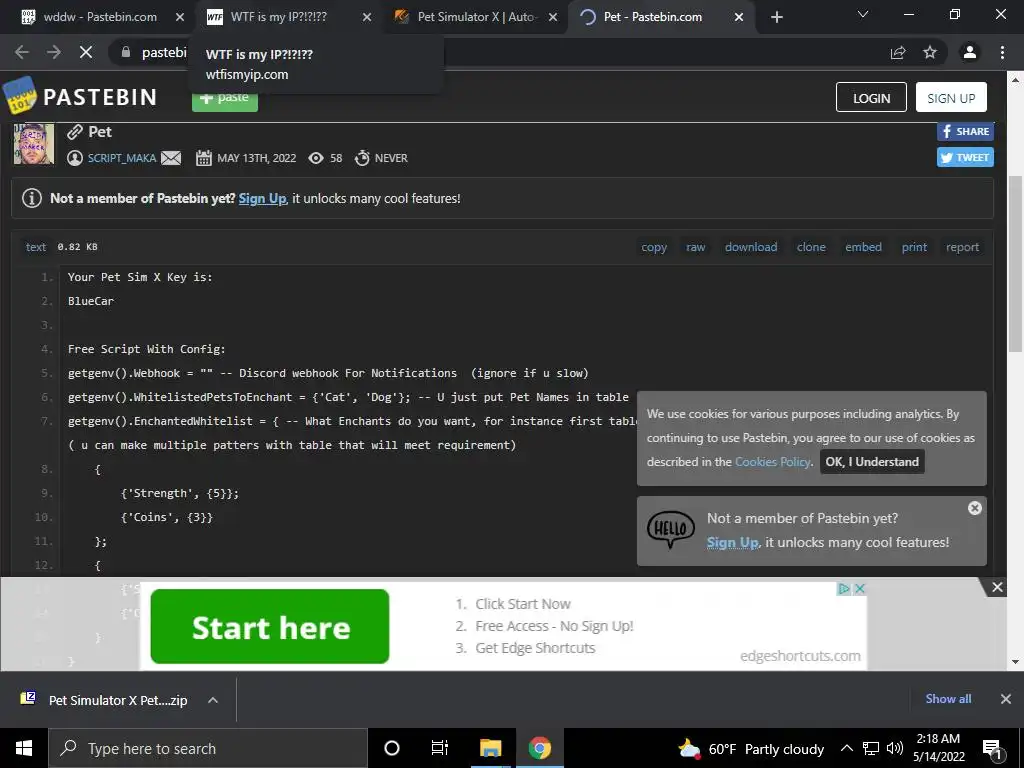Collapse the bottom ad banner
Screen dimensions: 1024x768
click(997, 587)
